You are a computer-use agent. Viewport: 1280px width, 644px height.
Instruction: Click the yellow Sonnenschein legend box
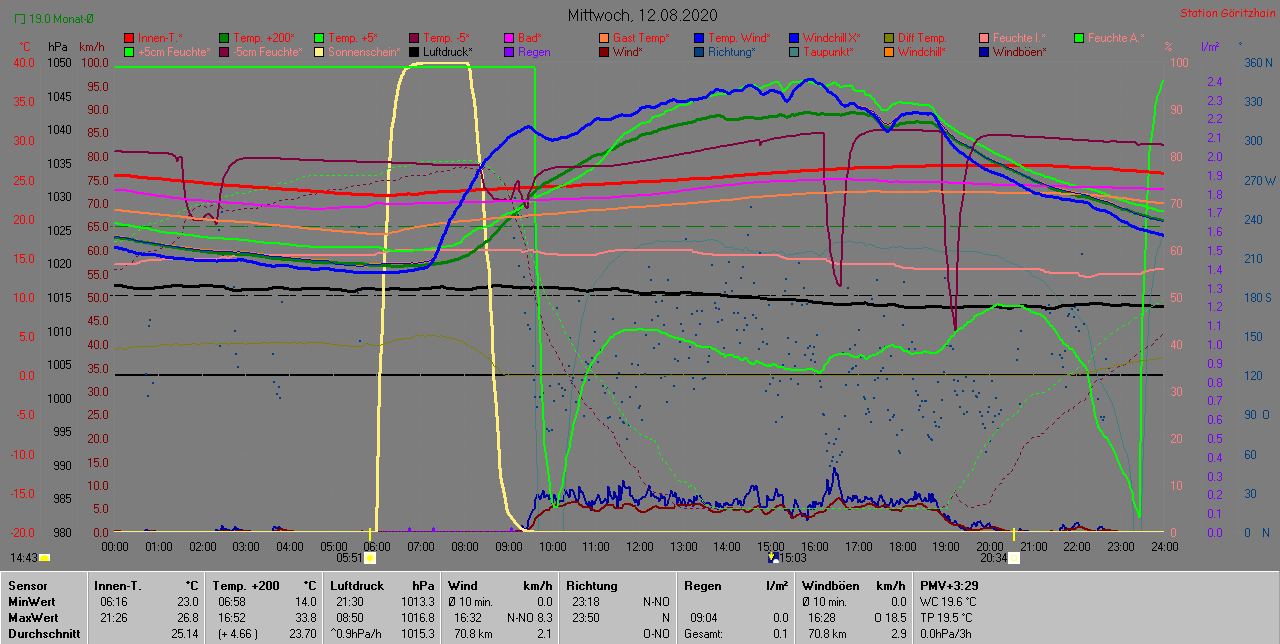pos(319,52)
